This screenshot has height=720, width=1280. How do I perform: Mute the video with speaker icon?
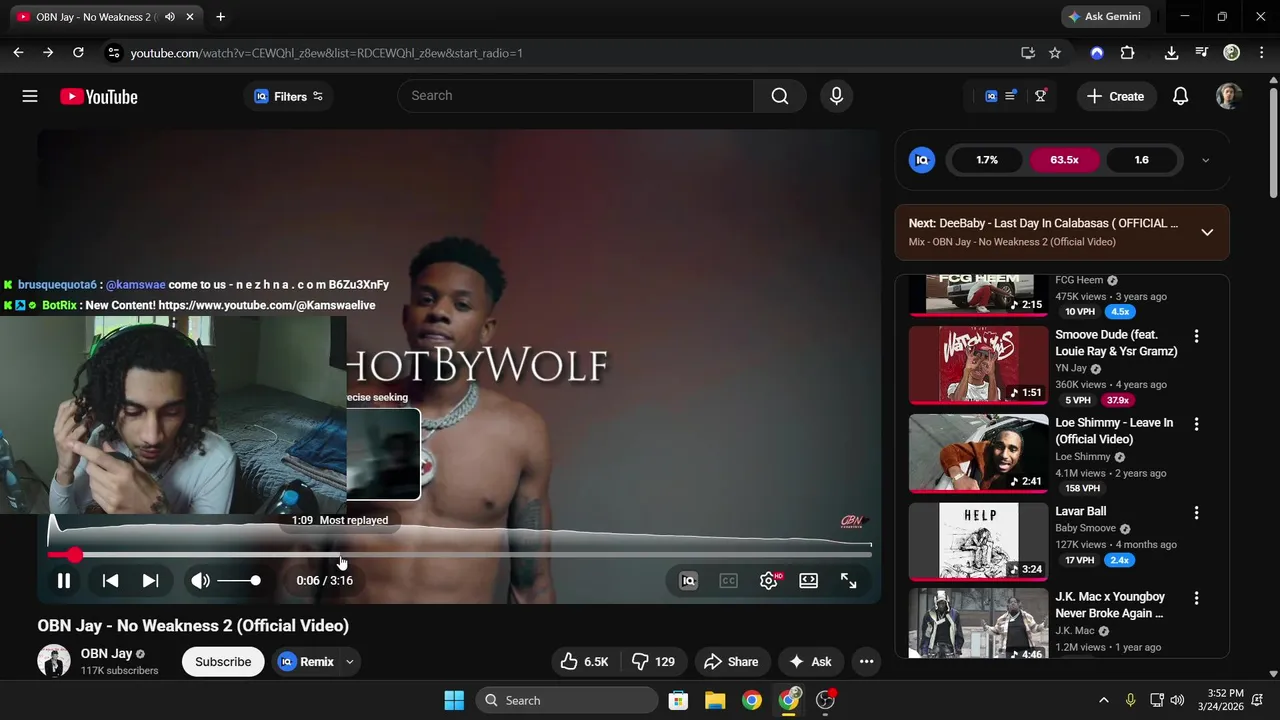(x=201, y=581)
